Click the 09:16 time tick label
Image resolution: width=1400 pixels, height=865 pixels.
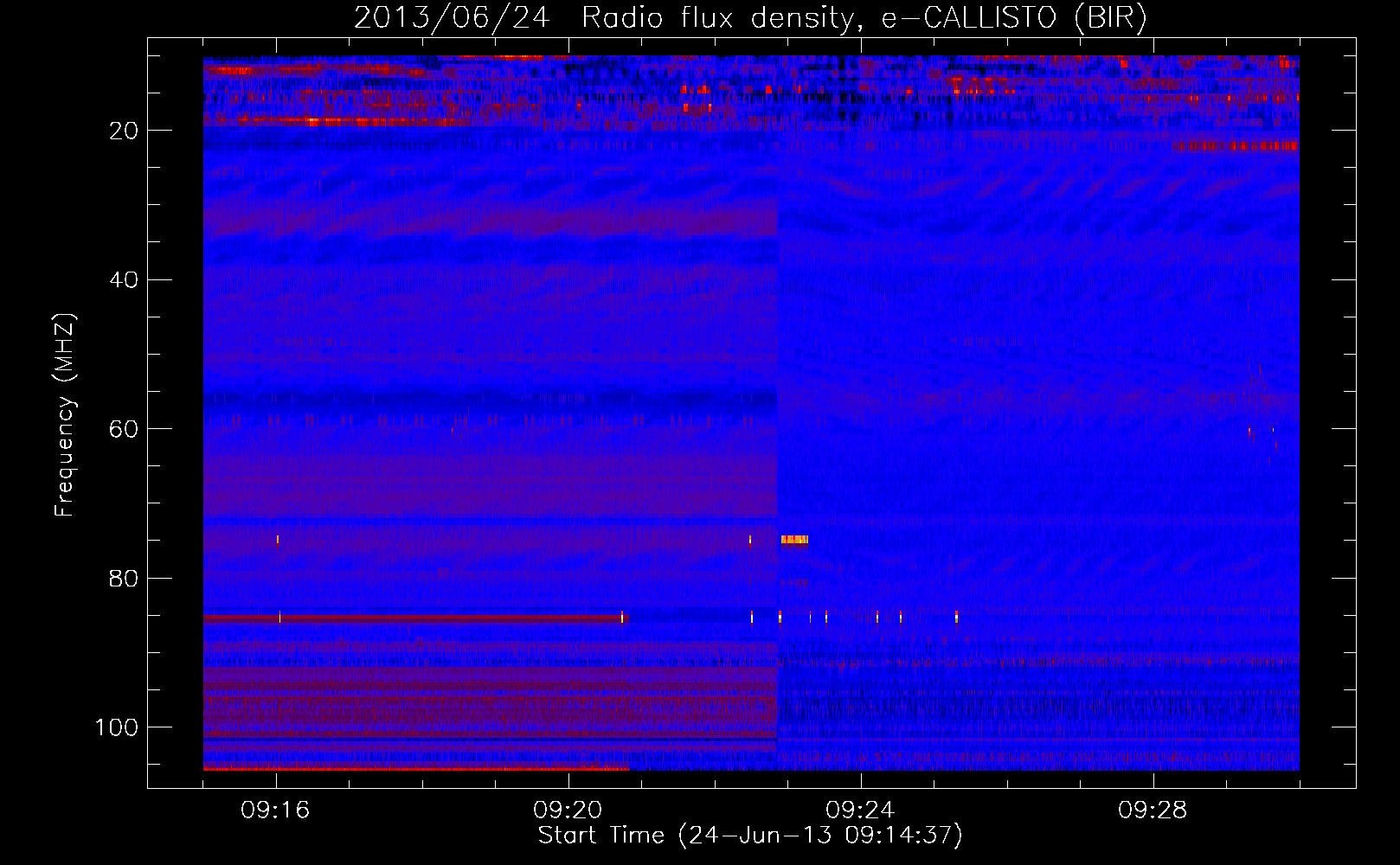pyautogui.click(x=275, y=811)
